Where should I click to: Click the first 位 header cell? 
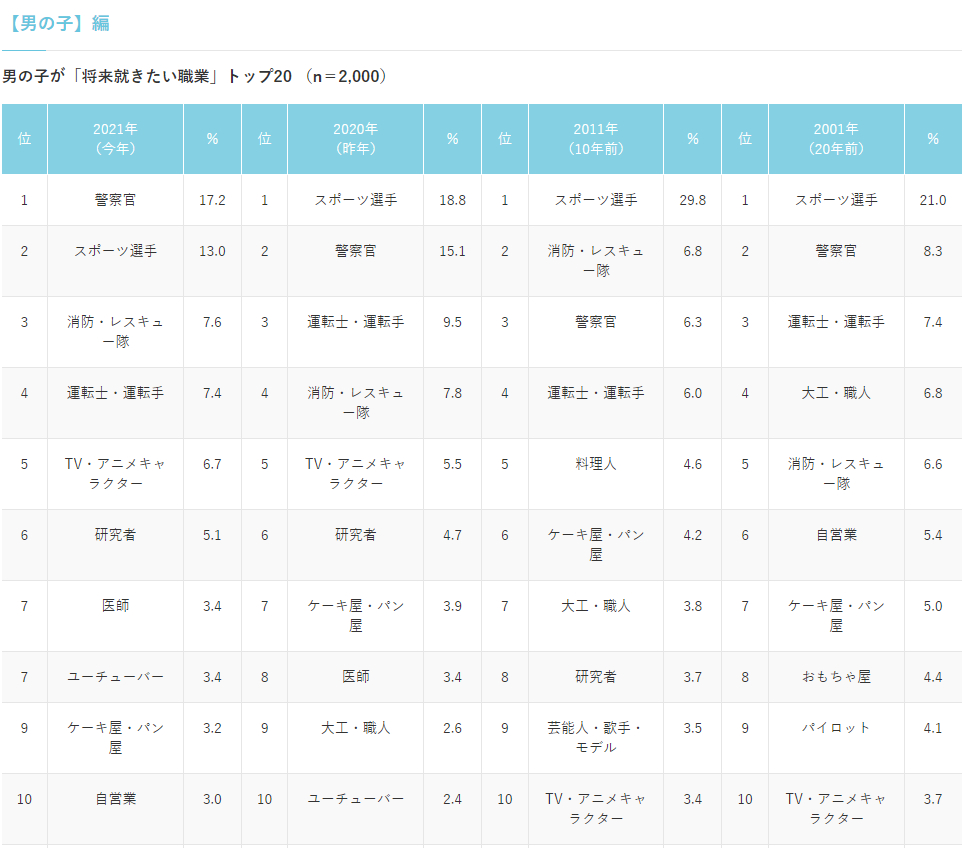(24, 139)
